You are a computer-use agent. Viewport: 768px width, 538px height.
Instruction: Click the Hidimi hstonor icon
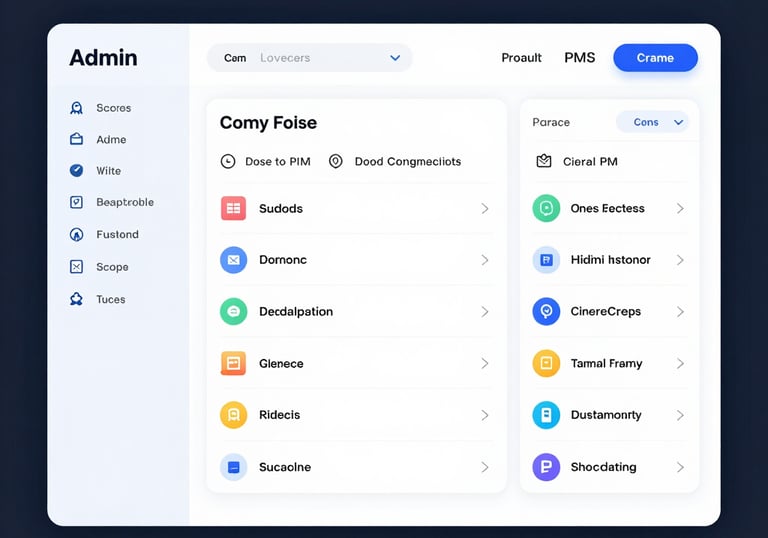click(546, 260)
